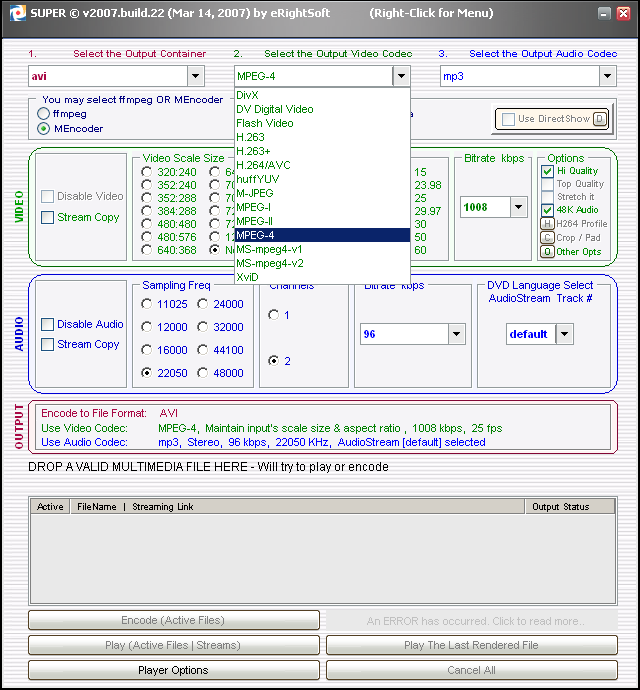Minimize the SUPER window

(604, 14)
